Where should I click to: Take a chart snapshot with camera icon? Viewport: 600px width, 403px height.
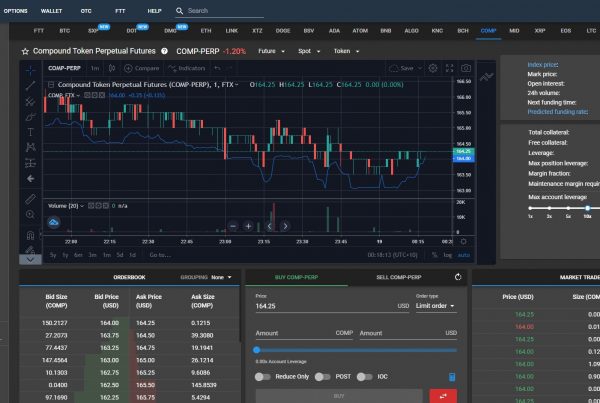click(x=466, y=68)
